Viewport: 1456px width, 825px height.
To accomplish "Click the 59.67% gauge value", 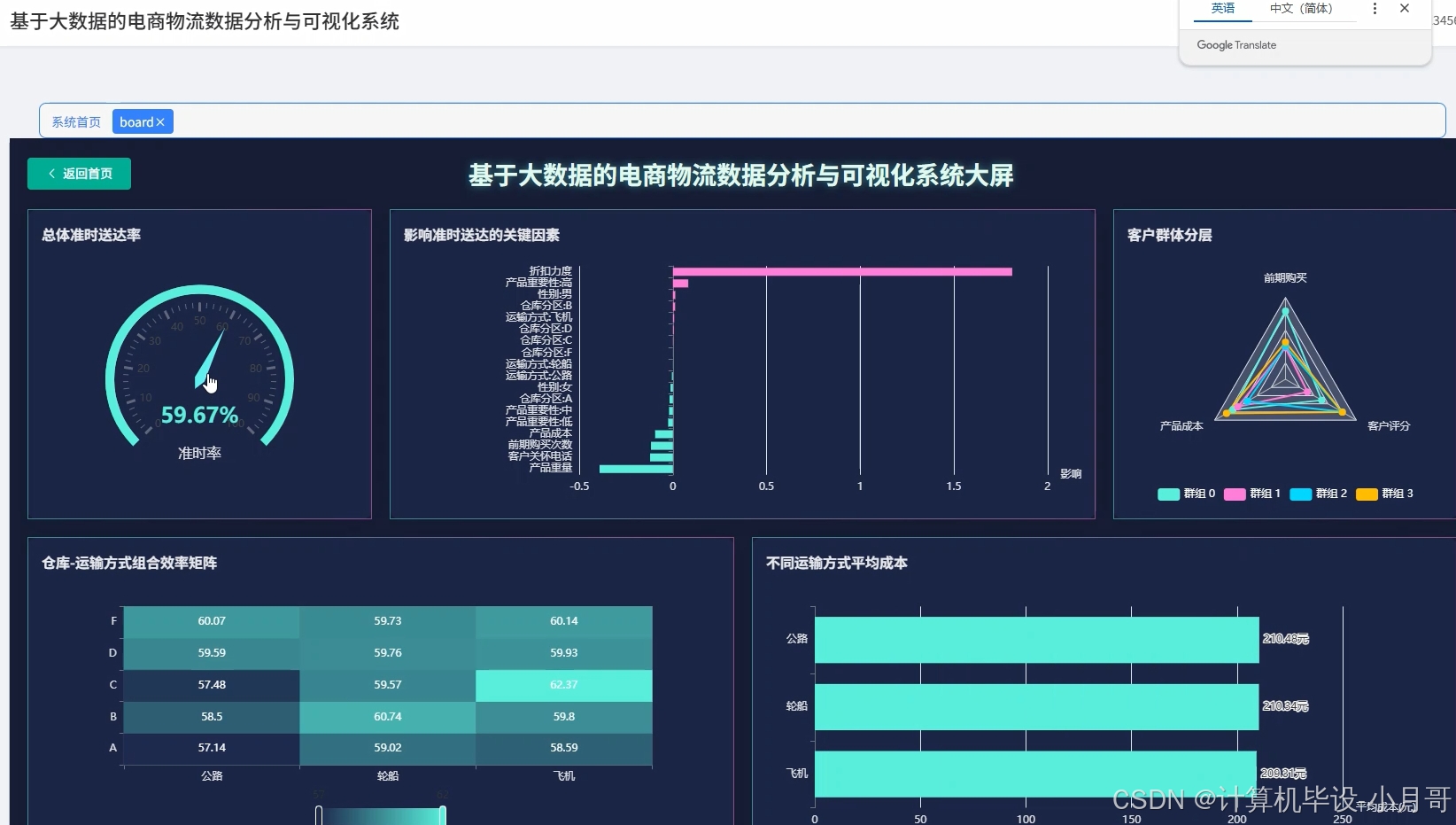I will point(199,415).
